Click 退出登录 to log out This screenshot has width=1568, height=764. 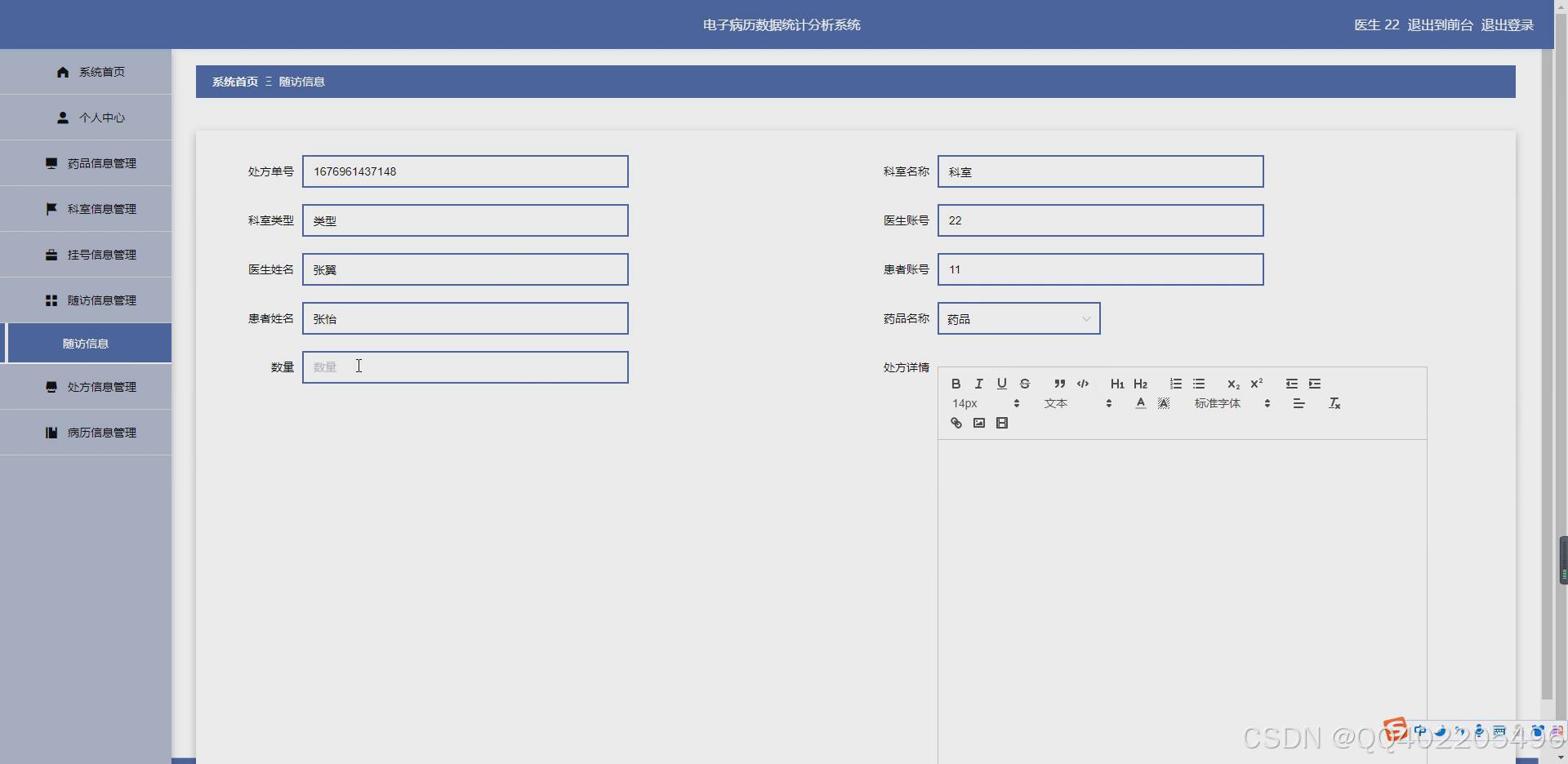(1507, 24)
